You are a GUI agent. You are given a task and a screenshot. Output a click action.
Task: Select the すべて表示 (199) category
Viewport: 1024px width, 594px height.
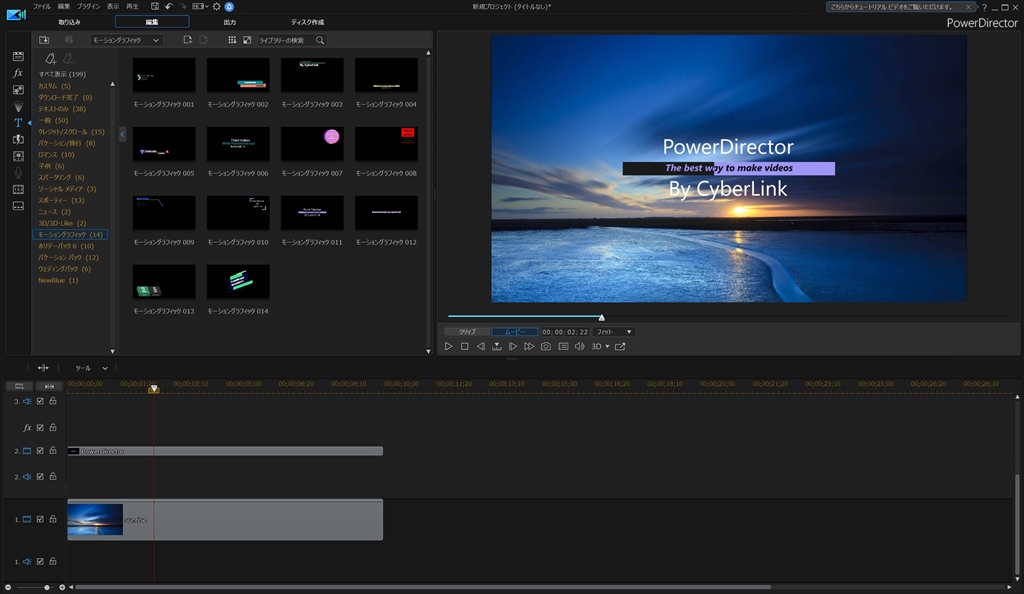click(62, 74)
